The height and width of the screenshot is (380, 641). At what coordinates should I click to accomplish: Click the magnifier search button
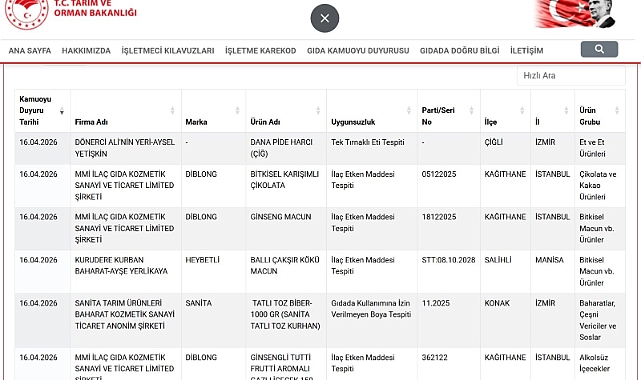tap(599, 49)
